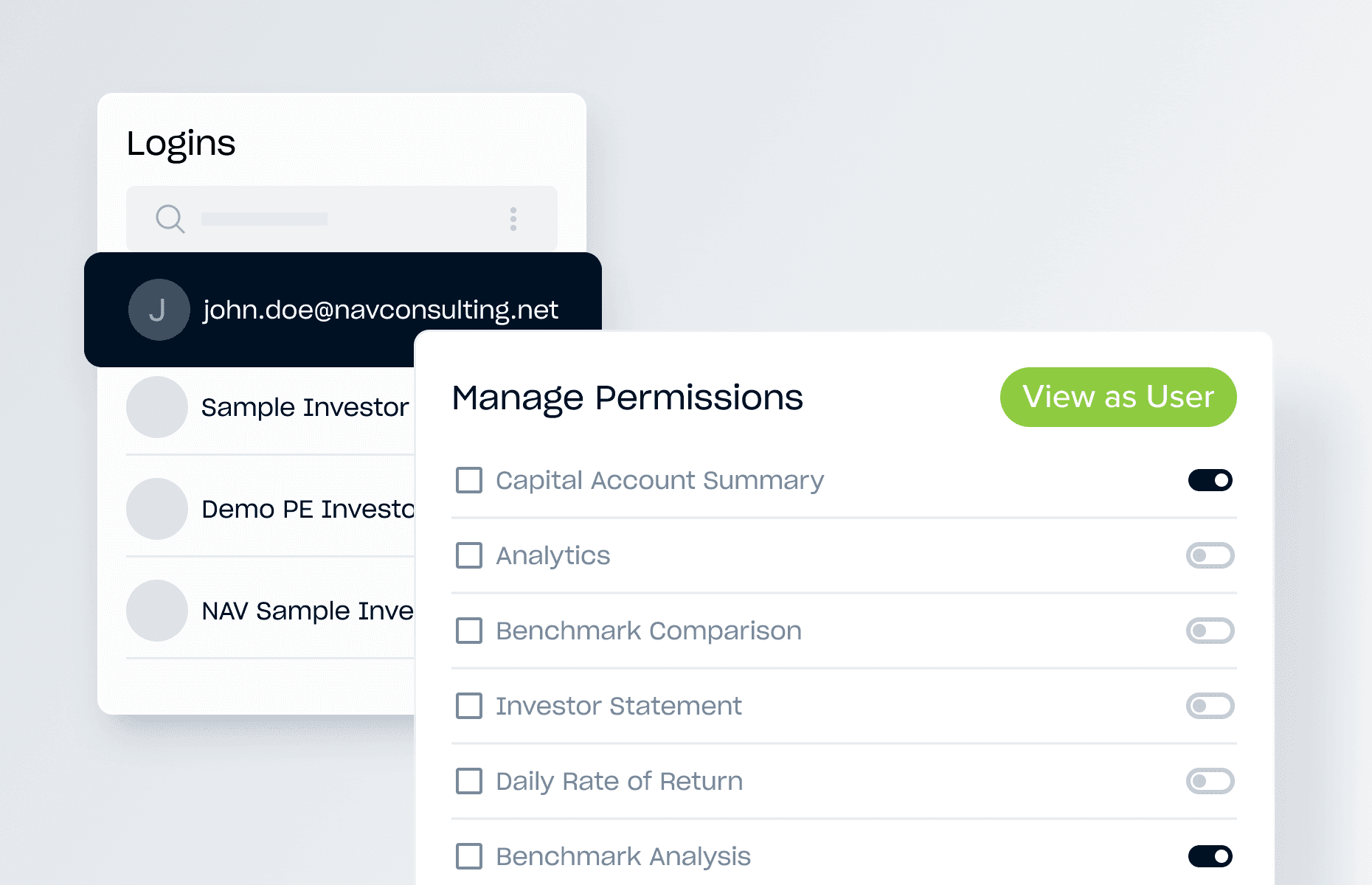Image resolution: width=1372 pixels, height=885 pixels.
Task: Click the J avatar for john.doe
Action: (159, 310)
